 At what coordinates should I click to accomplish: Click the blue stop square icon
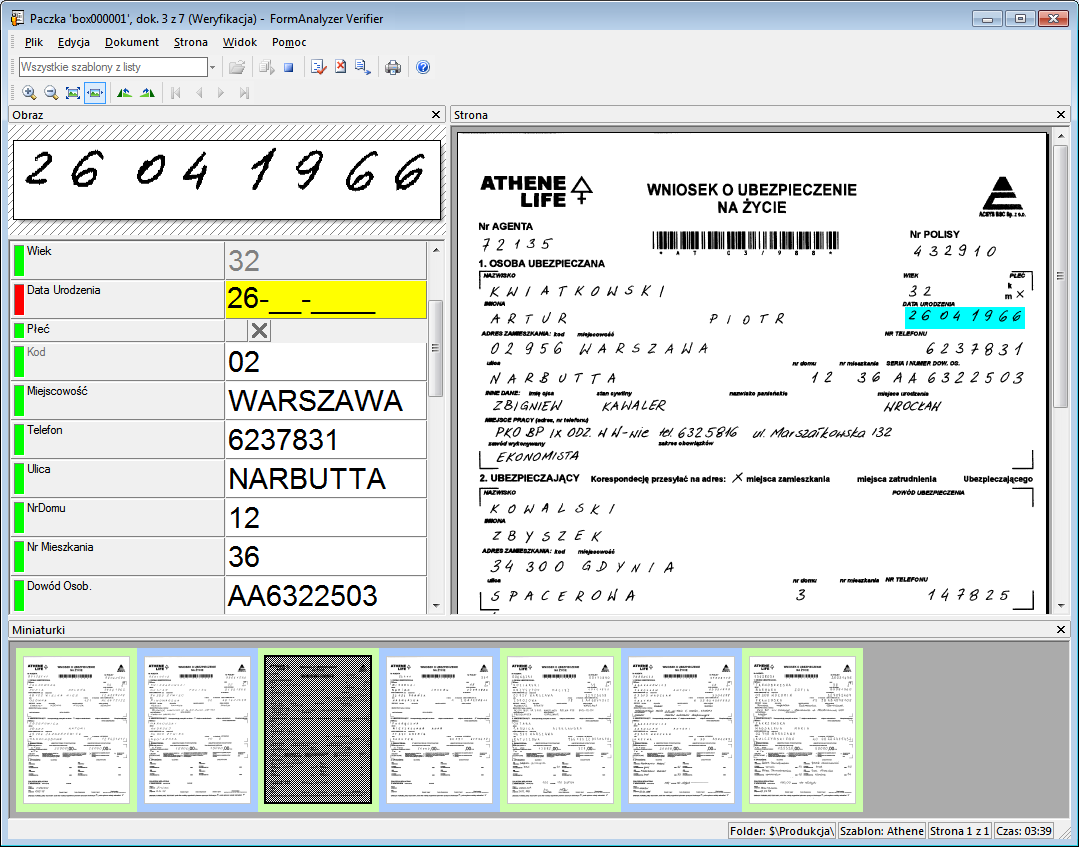pos(286,67)
